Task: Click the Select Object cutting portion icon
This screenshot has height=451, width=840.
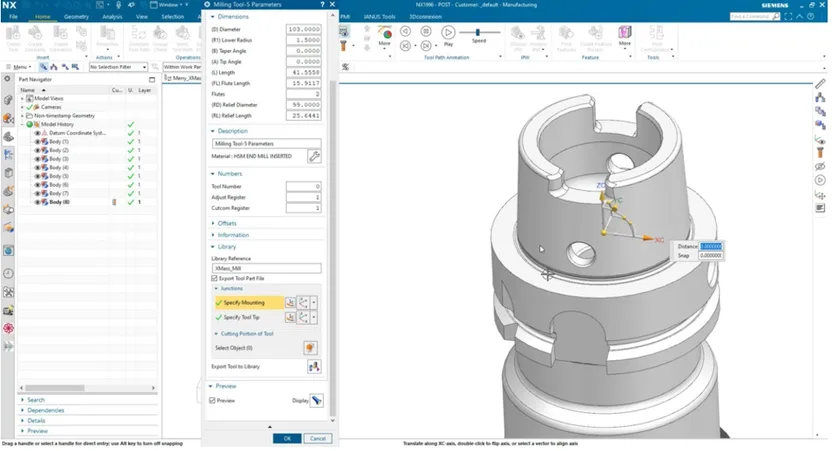Action: click(x=310, y=348)
